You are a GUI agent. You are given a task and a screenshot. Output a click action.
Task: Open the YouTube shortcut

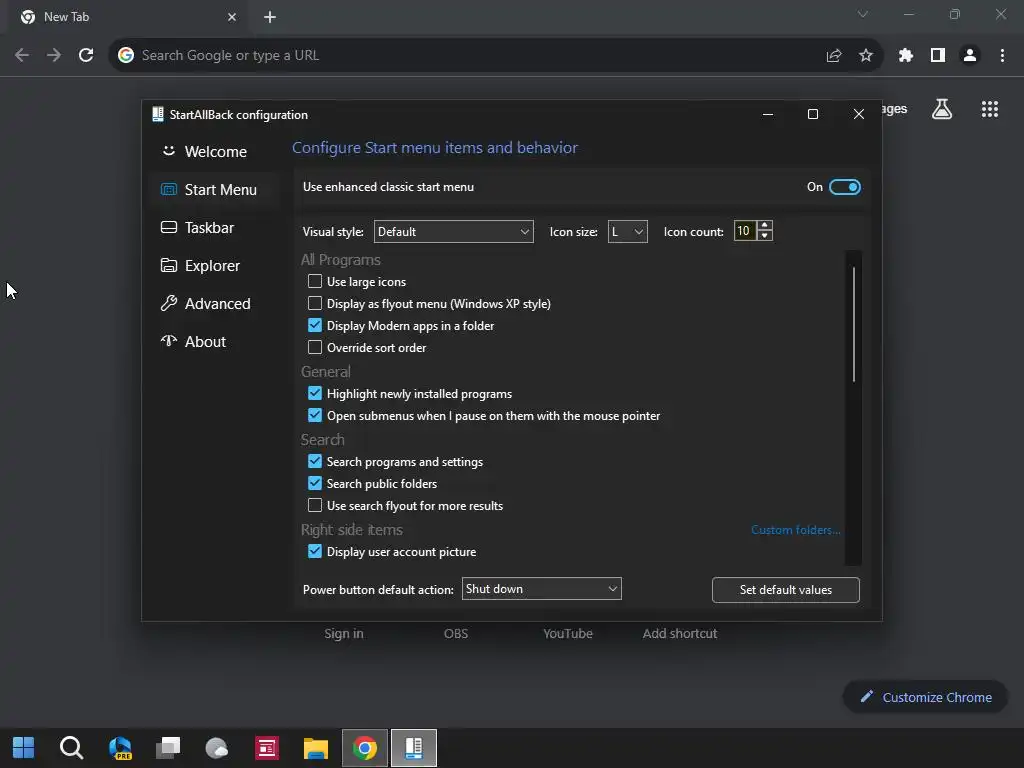tap(568, 633)
